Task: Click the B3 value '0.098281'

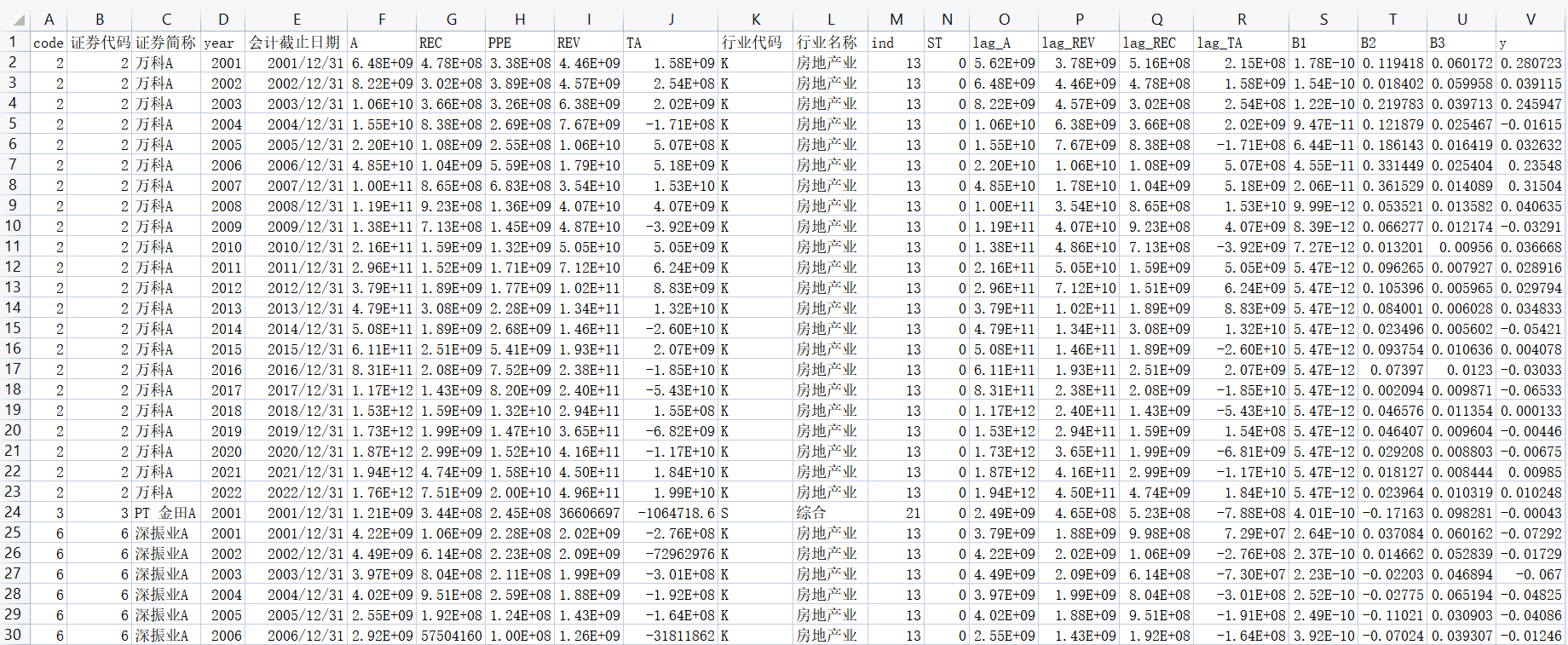Action: [x=1461, y=513]
